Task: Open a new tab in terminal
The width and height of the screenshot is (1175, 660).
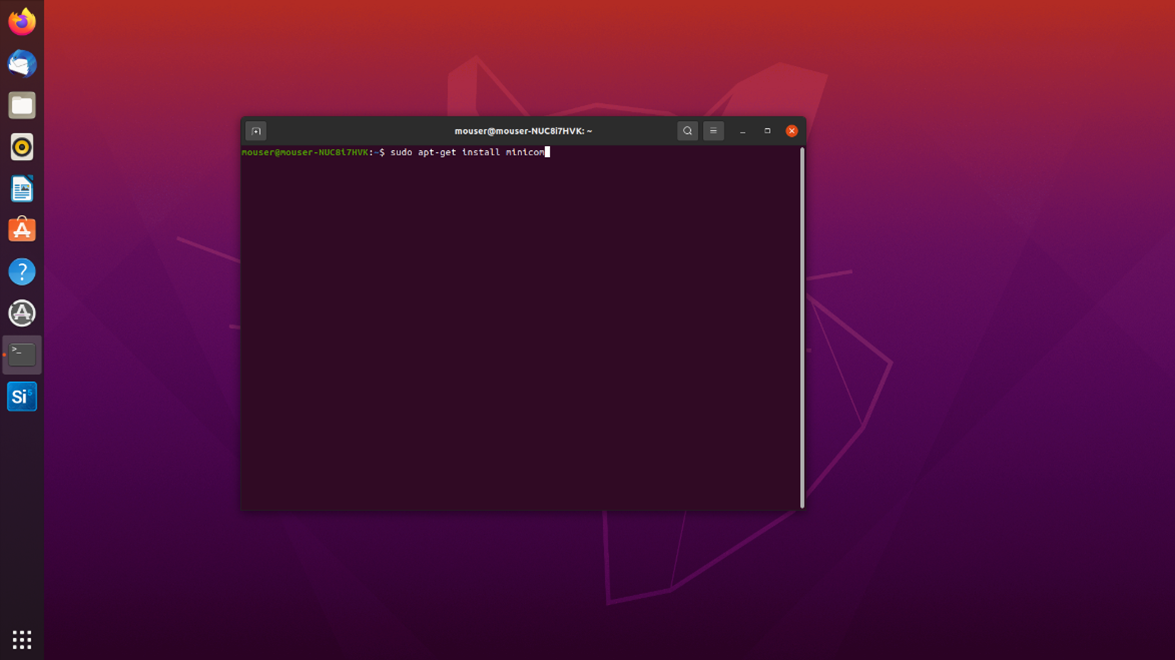Action: 256,131
